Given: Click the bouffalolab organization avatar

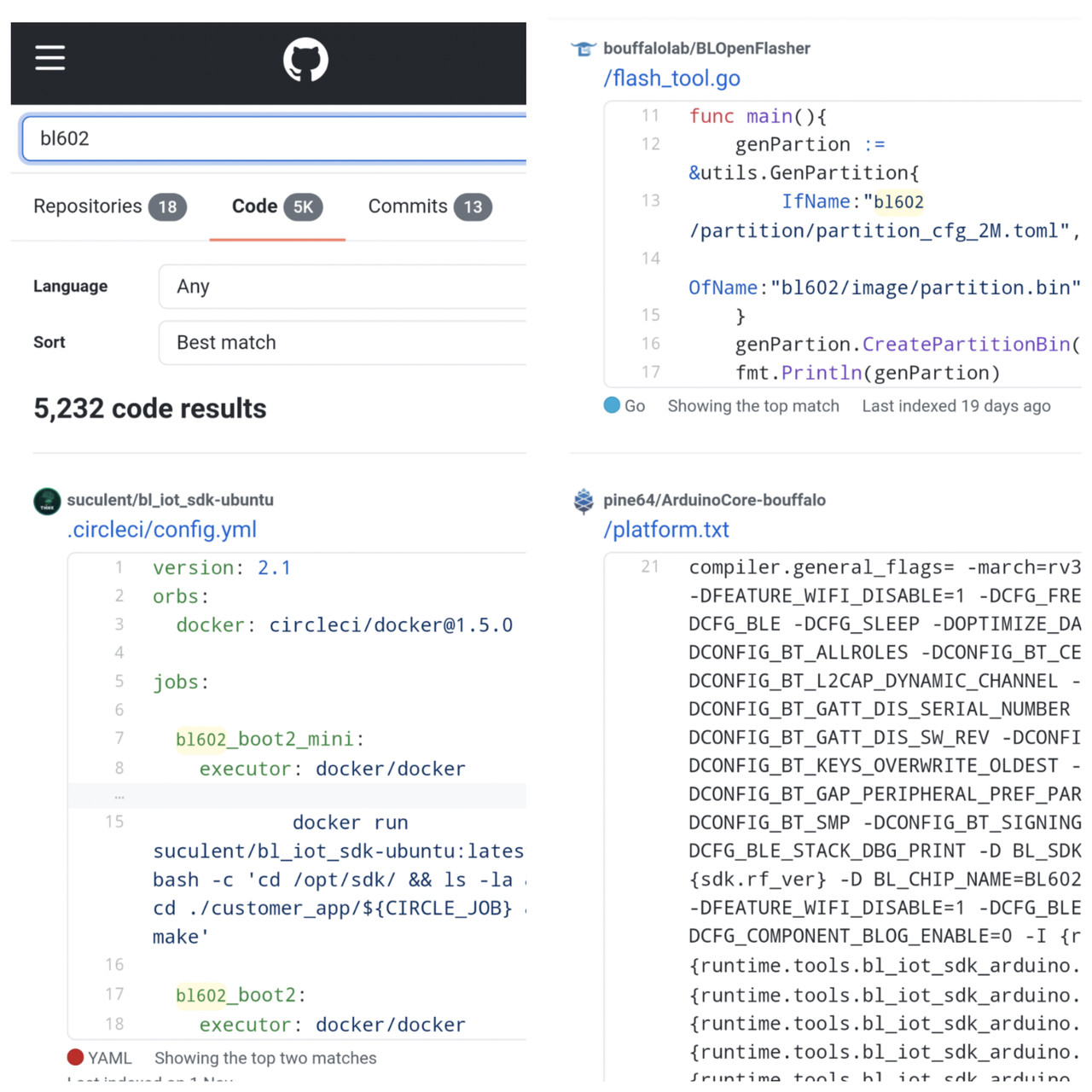Looking at the screenshot, I should 584,49.
